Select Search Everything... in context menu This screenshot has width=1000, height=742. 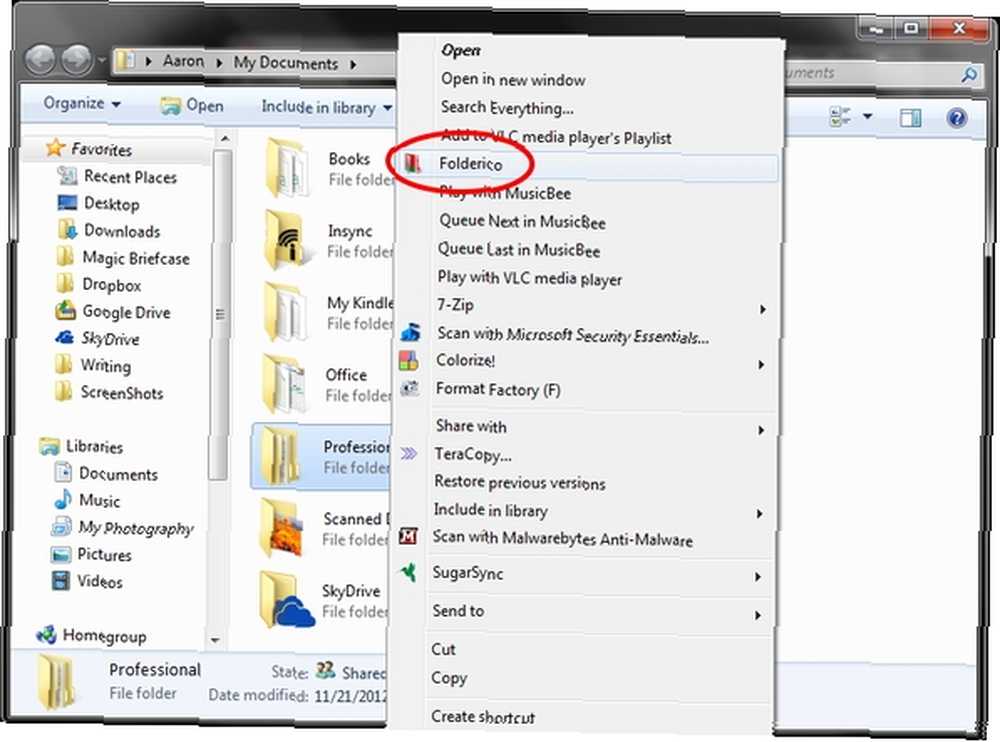pos(507,108)
